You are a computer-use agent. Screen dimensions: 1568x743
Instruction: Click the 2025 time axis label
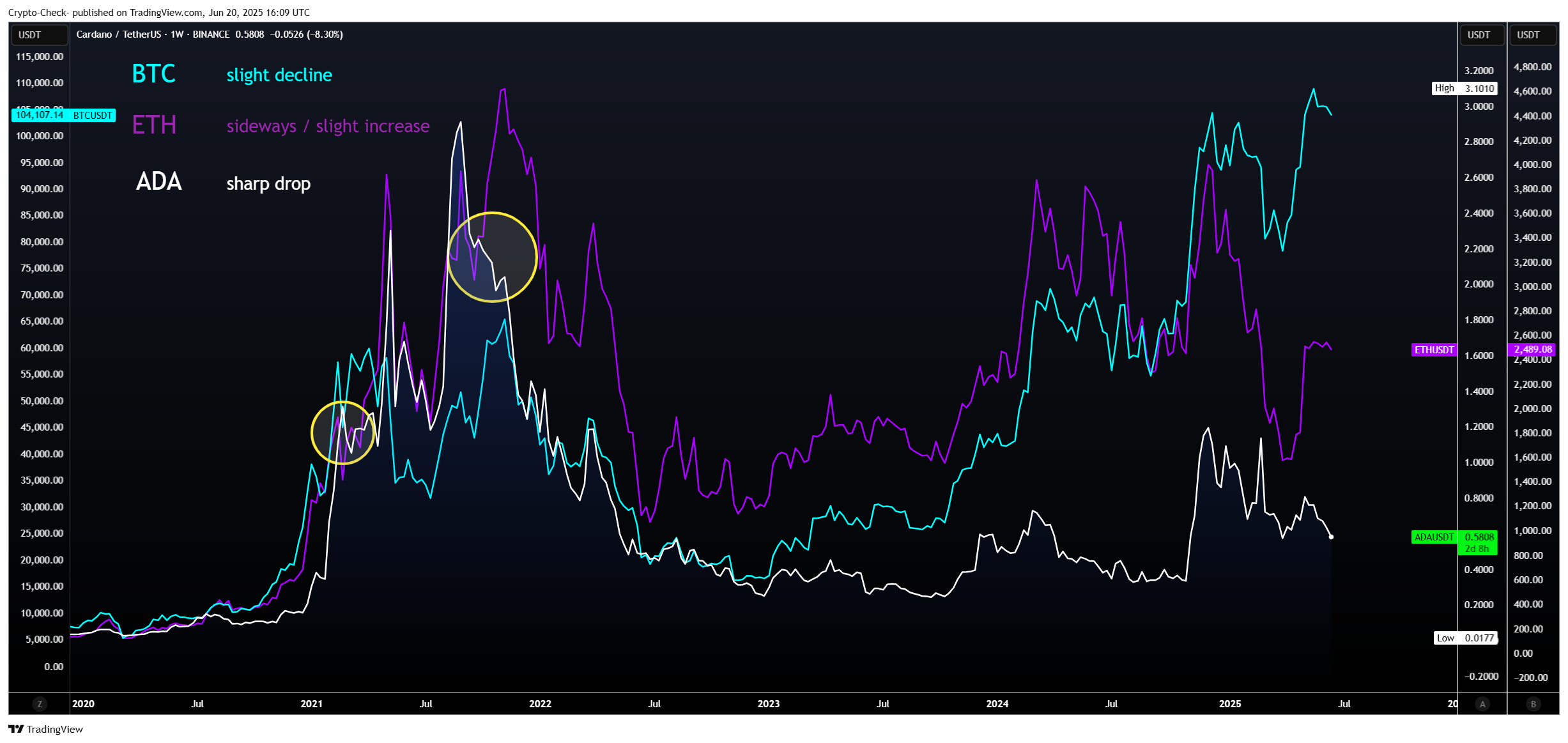1230,703
